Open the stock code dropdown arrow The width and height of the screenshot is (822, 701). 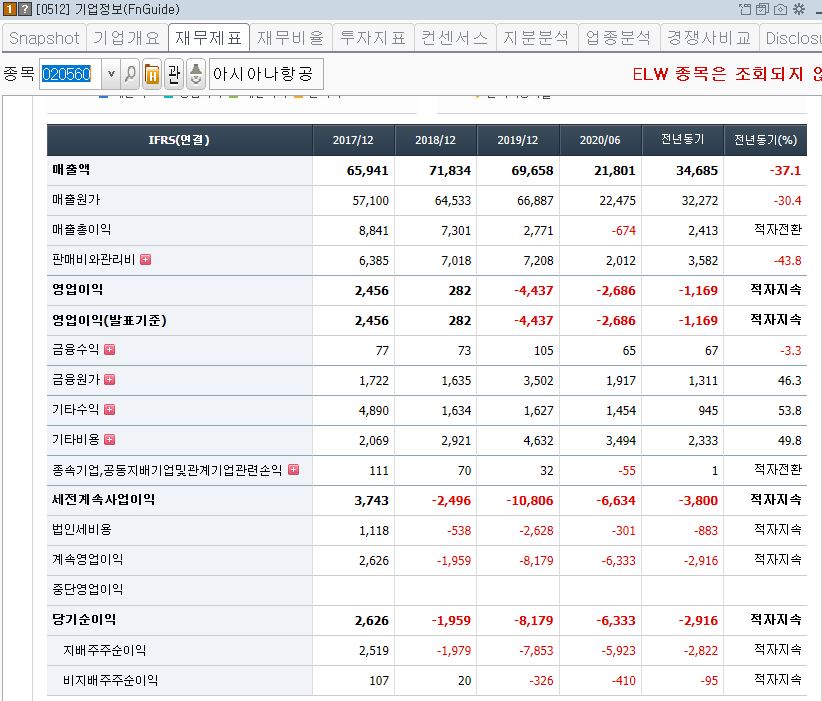click(x=112, y=72)
